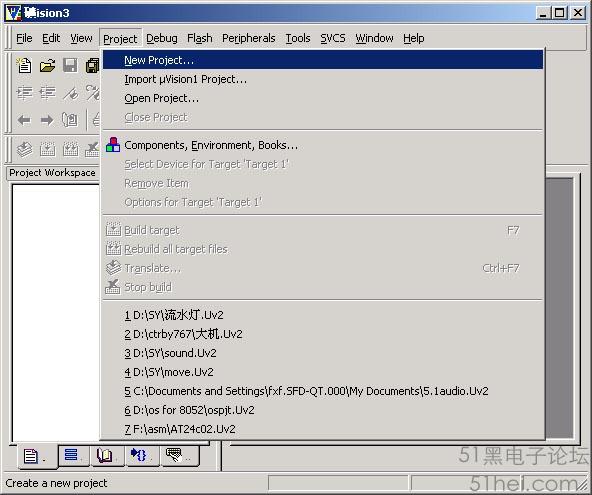Viewport: 592px width, 495px height.
Task: Switch to the Regs workspace tab
Action: point(74,455)
